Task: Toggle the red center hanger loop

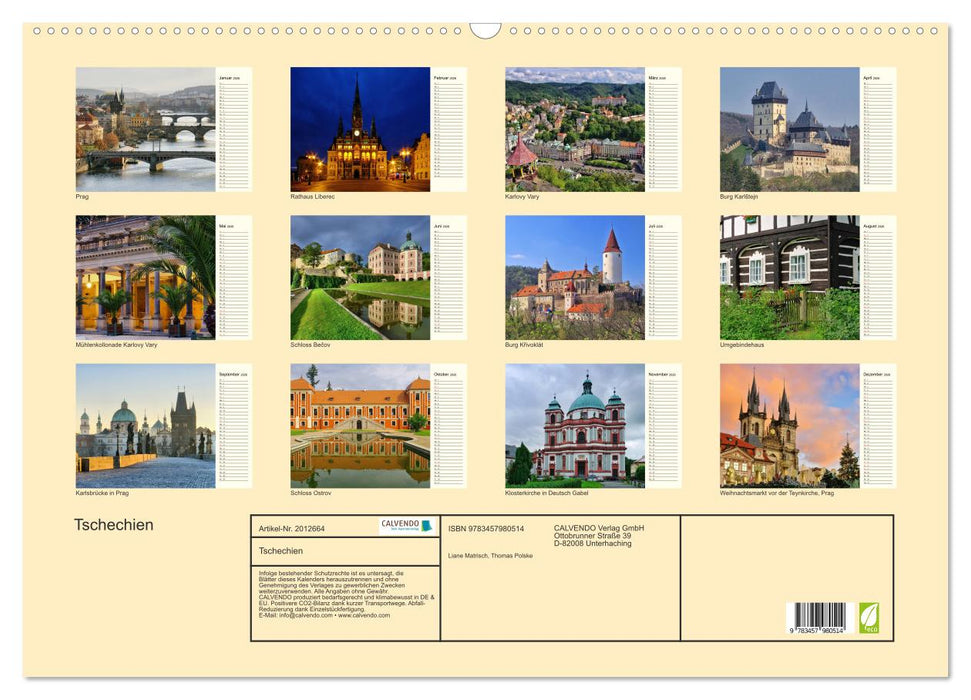Action: pyautogui.click(x=485, y=28)
